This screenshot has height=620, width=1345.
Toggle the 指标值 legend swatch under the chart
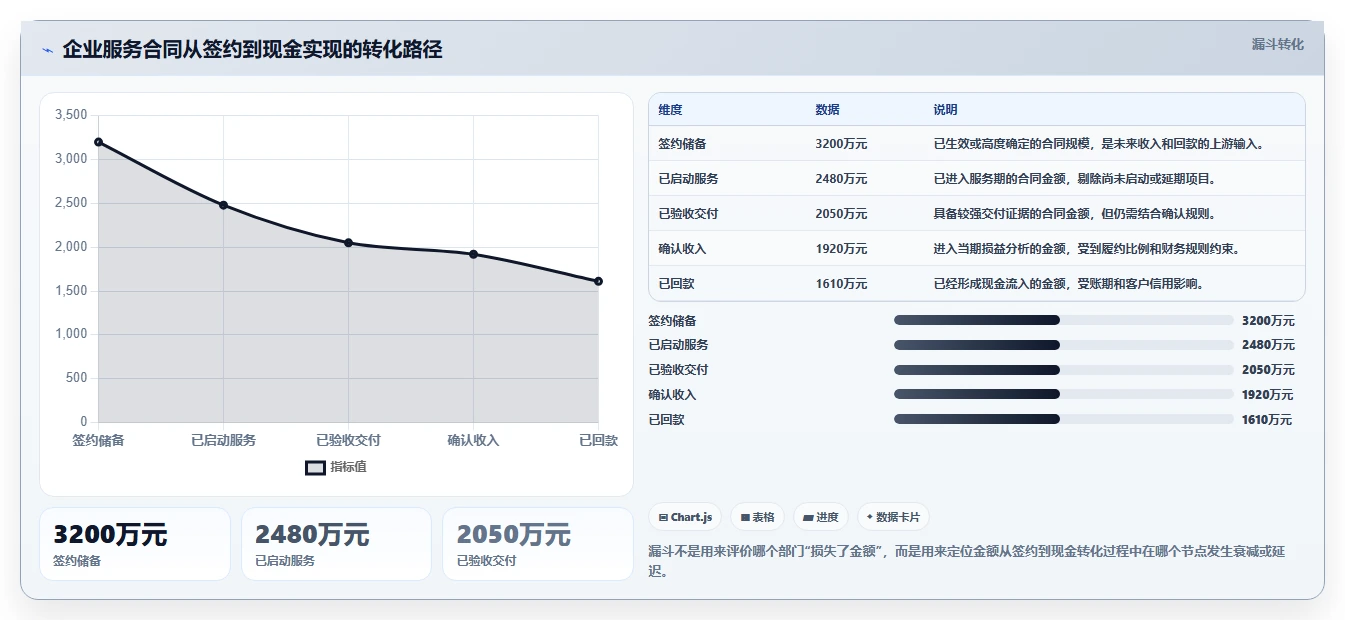(x=315, y=467)
